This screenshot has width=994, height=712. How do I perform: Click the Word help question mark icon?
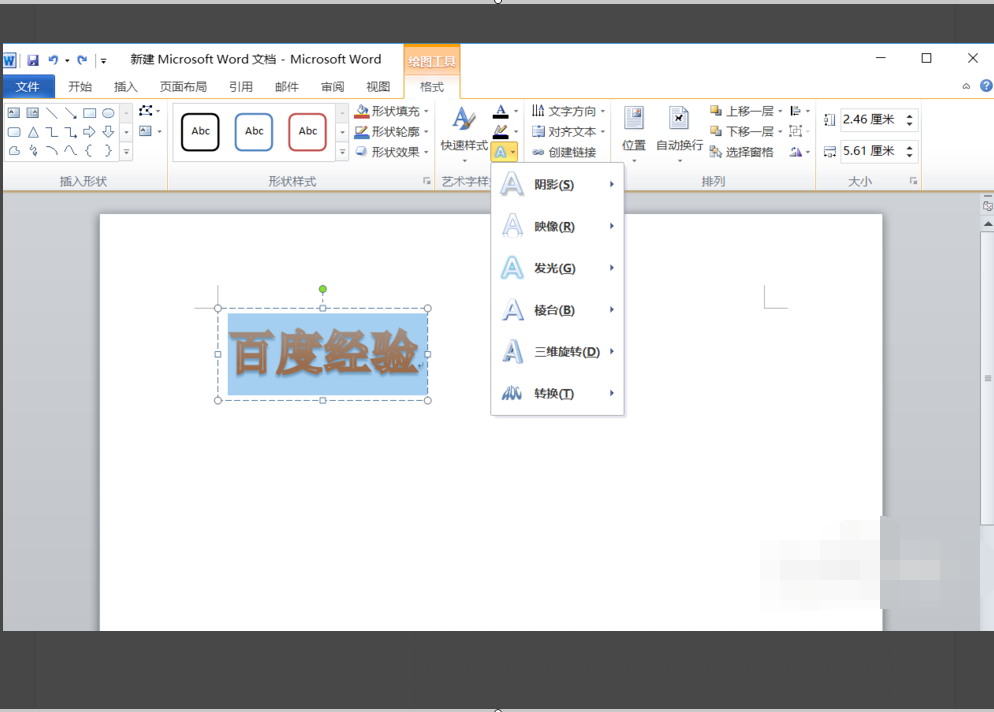[x=986, y=86]
